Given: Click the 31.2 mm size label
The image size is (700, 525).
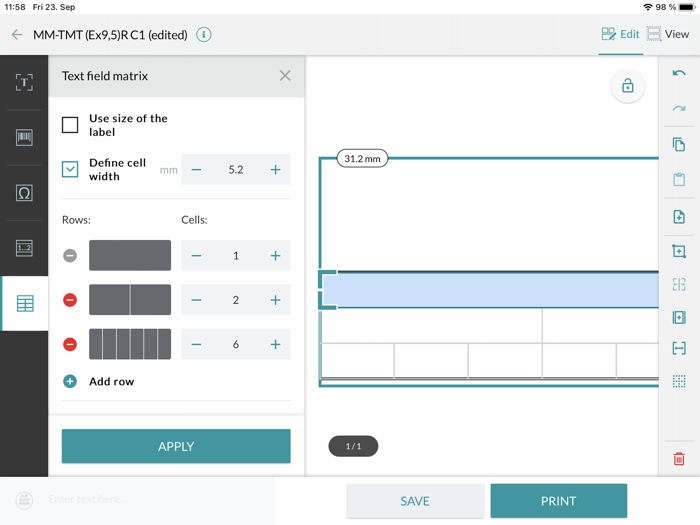Looking at the screenshot, I should [362, 158].
